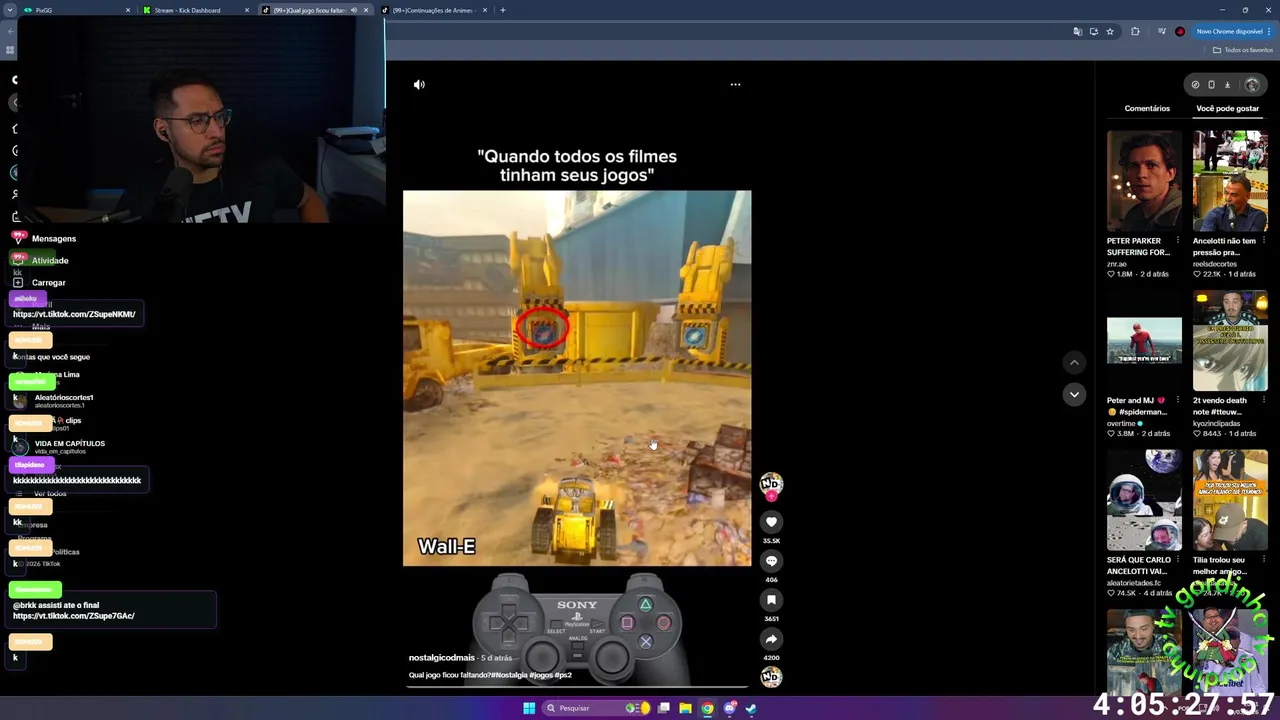Open the creator avatar above the like button
The height and width of the screenshot is (720, 1280).
[x=770, y=485]
